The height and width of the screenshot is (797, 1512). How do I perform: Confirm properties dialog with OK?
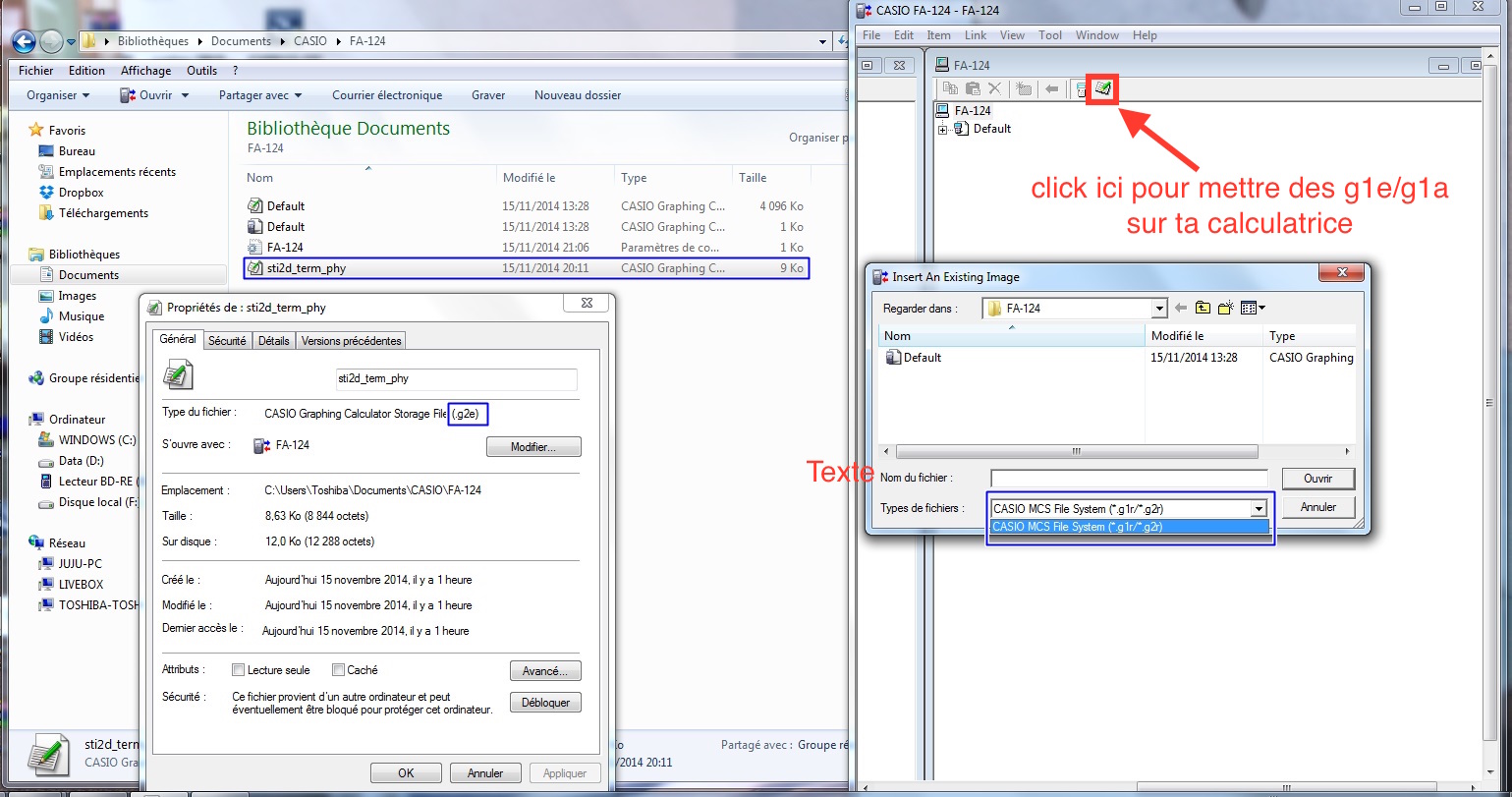click(x=406, y=773)
